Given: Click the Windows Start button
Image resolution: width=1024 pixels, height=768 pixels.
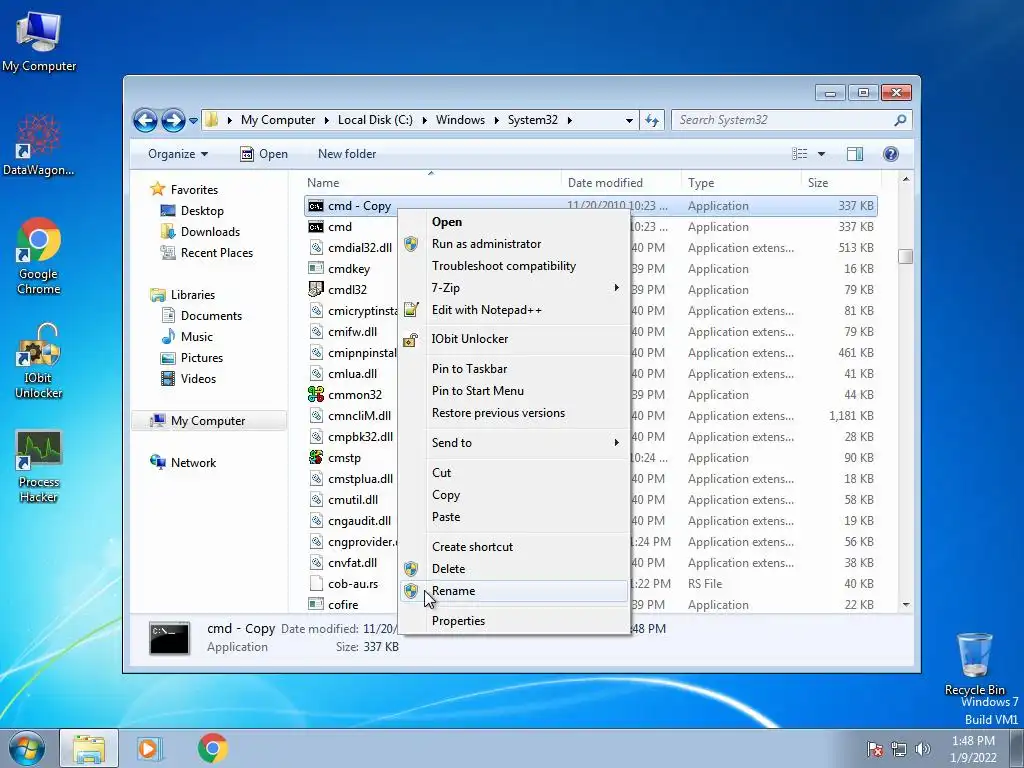Looking at the screenshot, I should tap(27, 749).
